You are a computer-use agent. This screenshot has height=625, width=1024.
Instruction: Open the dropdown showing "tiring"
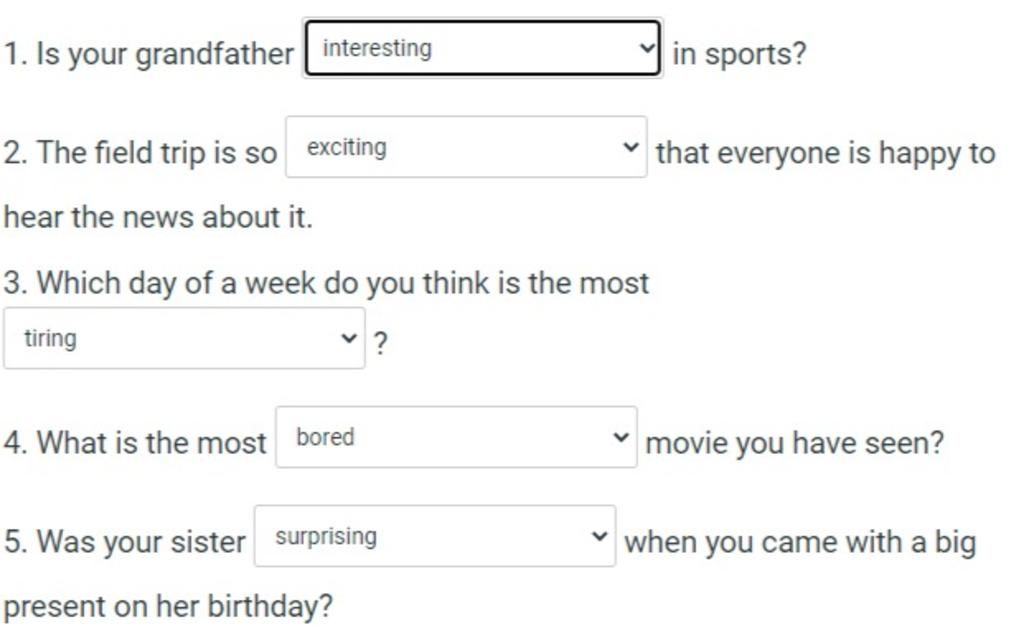[183, 338]
